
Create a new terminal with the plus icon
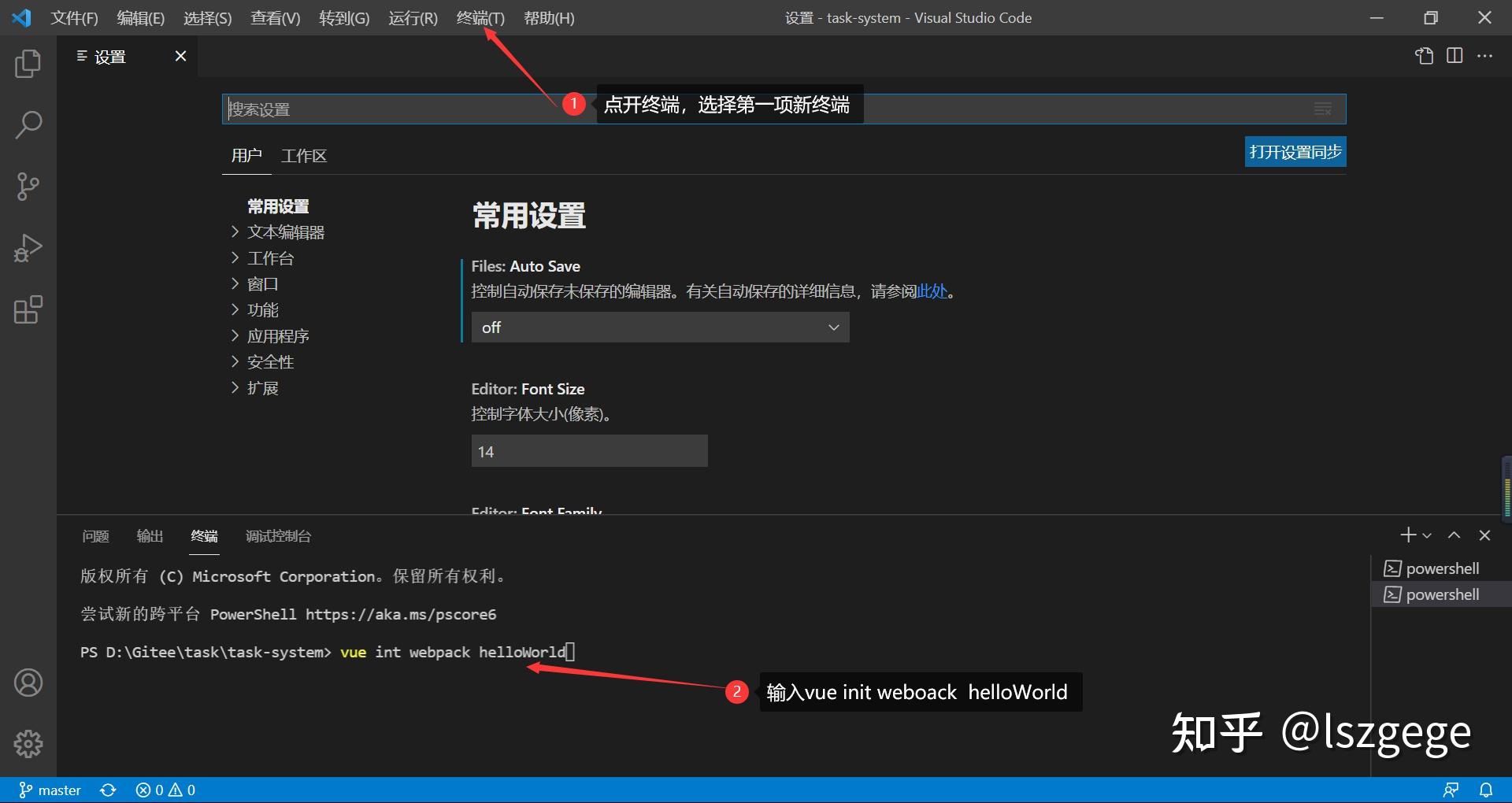click(1406, 535)
